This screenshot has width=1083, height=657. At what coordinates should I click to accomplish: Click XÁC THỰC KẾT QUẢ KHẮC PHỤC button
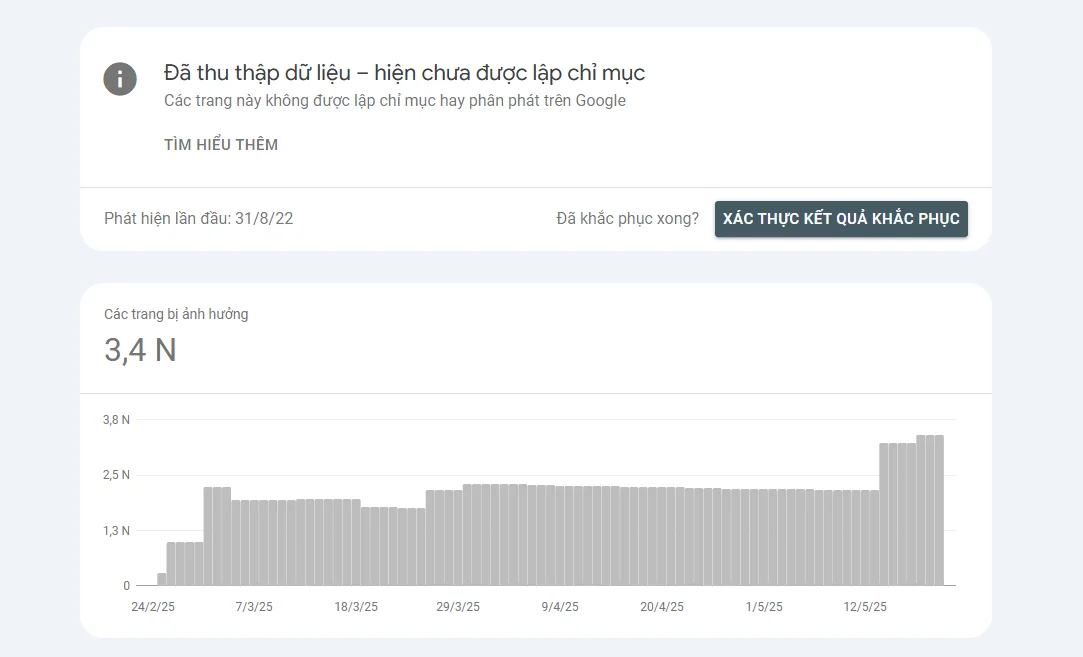[841, 219]
